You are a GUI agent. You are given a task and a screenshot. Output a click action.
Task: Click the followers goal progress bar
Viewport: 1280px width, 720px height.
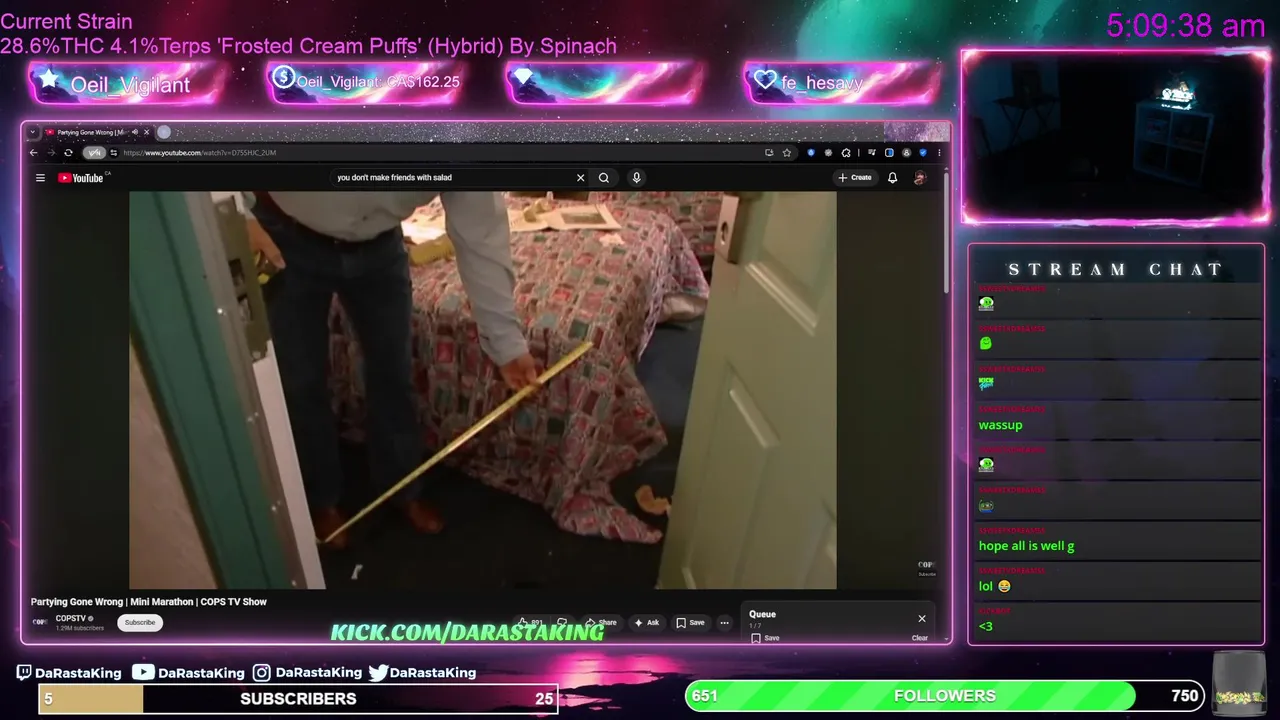tap(944, 696)
